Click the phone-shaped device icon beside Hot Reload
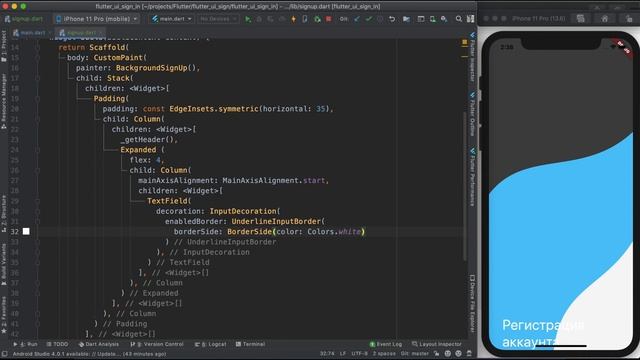The width and height of the screenshot is (640, 360). (305, 19)
